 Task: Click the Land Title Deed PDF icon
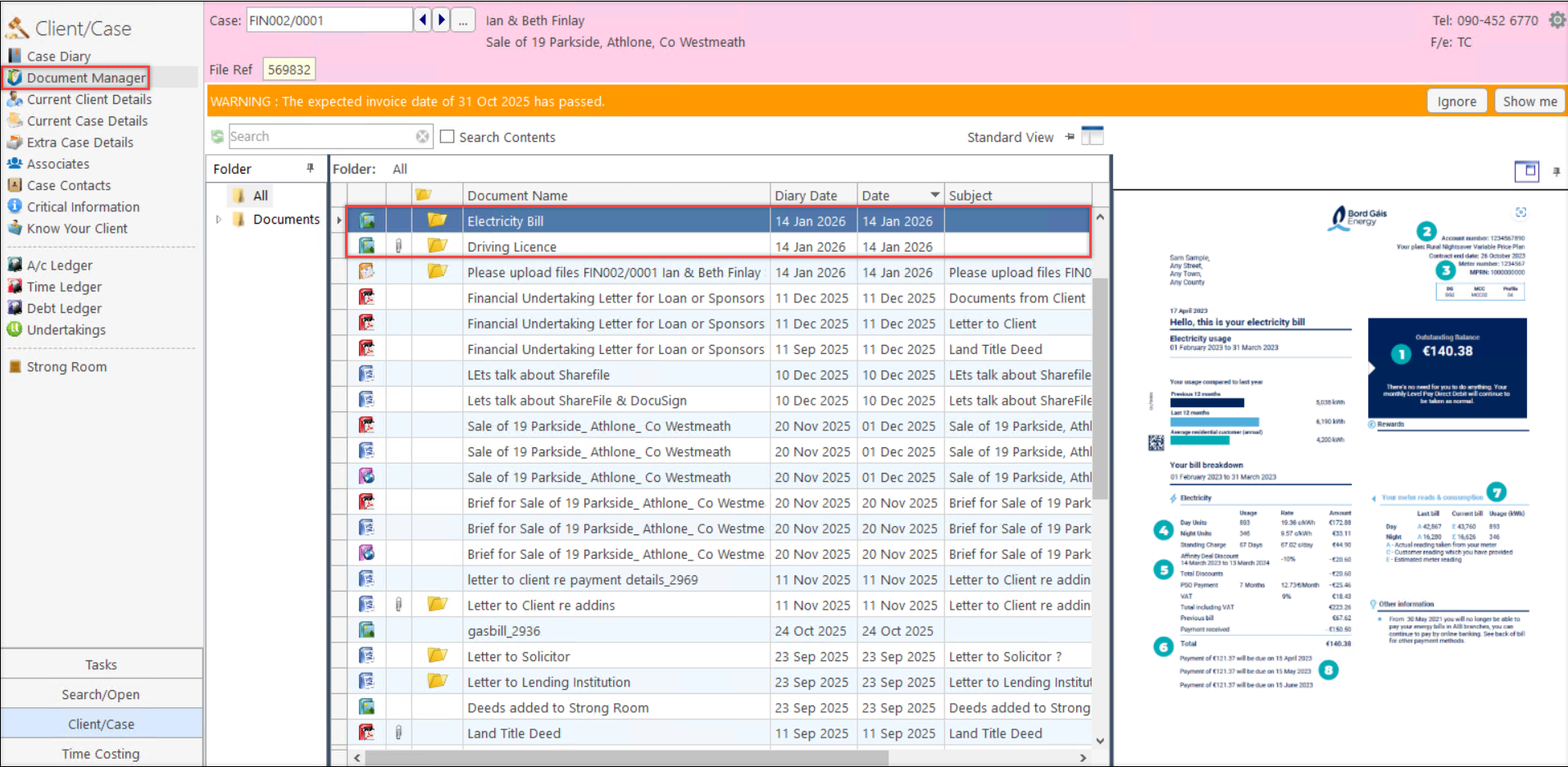(366, 733)
